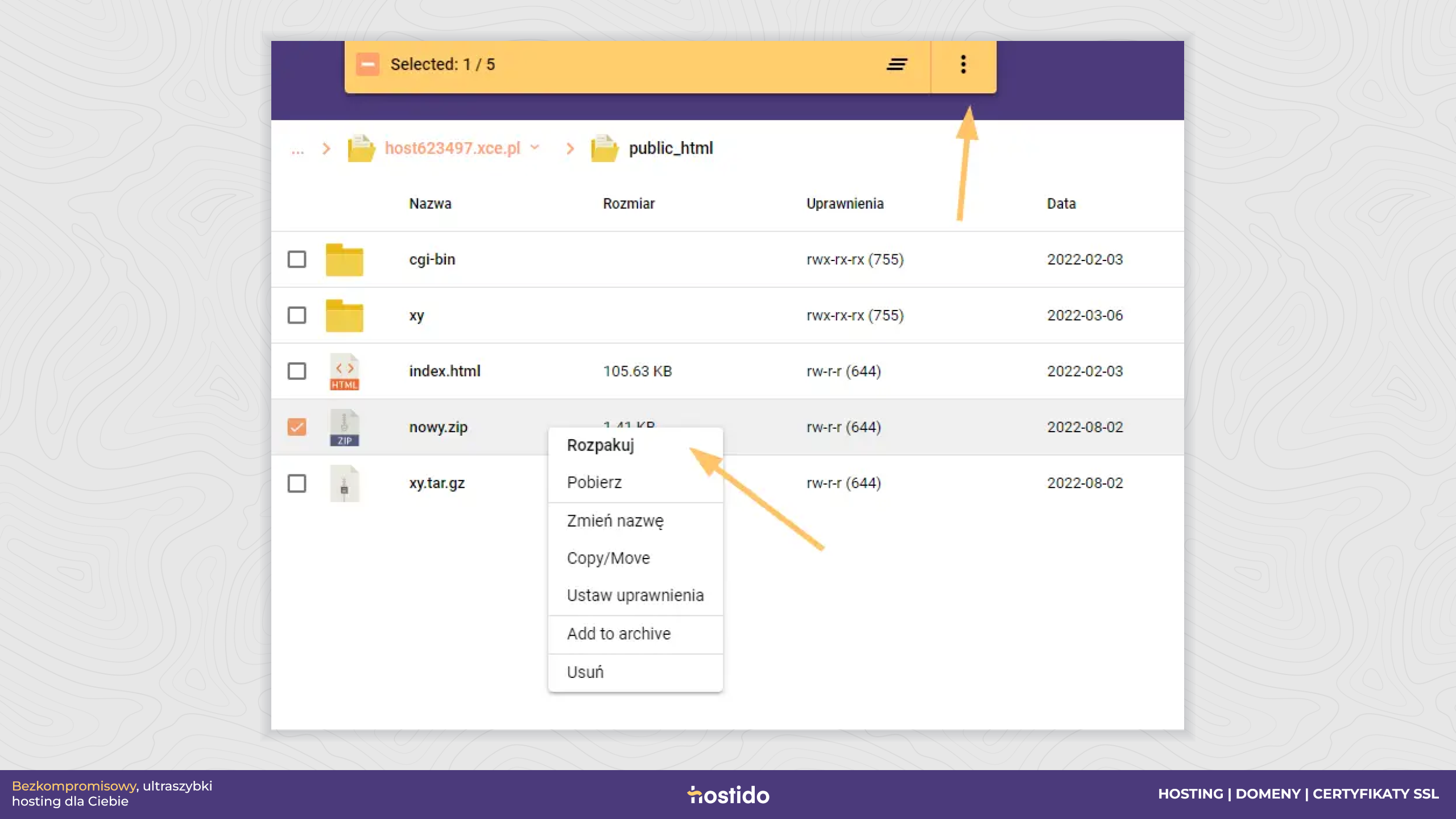Check the xy.tar.gz row checkbox
1456x819 pixels.
pyautogui.click(x=296, y=483)
